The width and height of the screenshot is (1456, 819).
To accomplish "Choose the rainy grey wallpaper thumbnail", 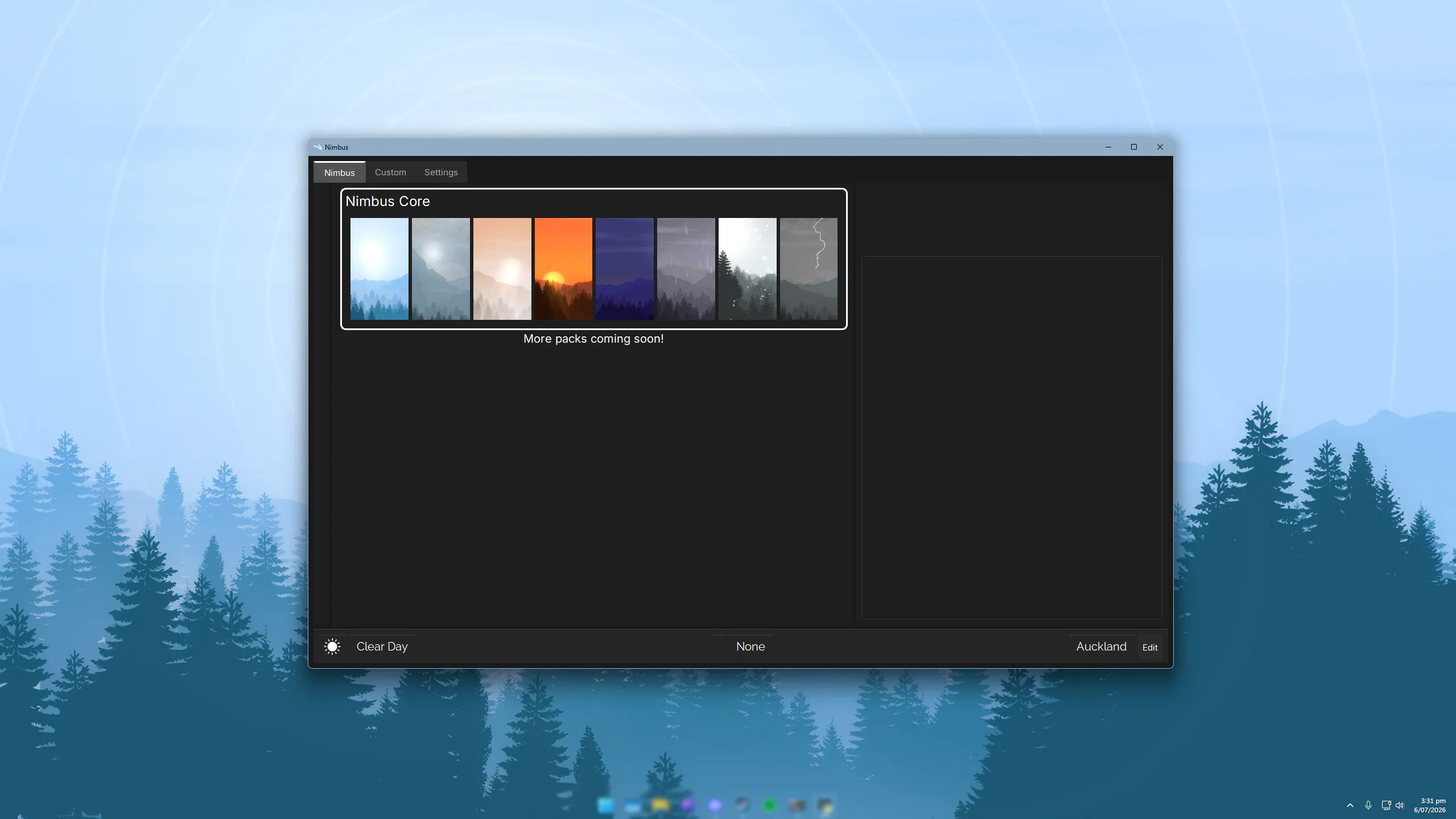I will click(x=686, y=269).
